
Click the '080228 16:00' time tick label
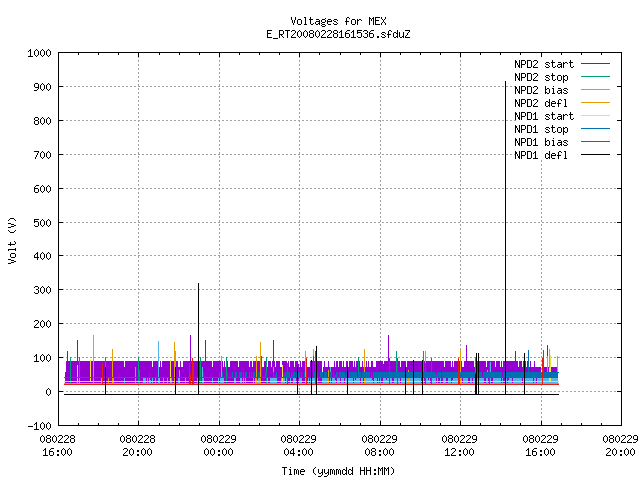58,446
